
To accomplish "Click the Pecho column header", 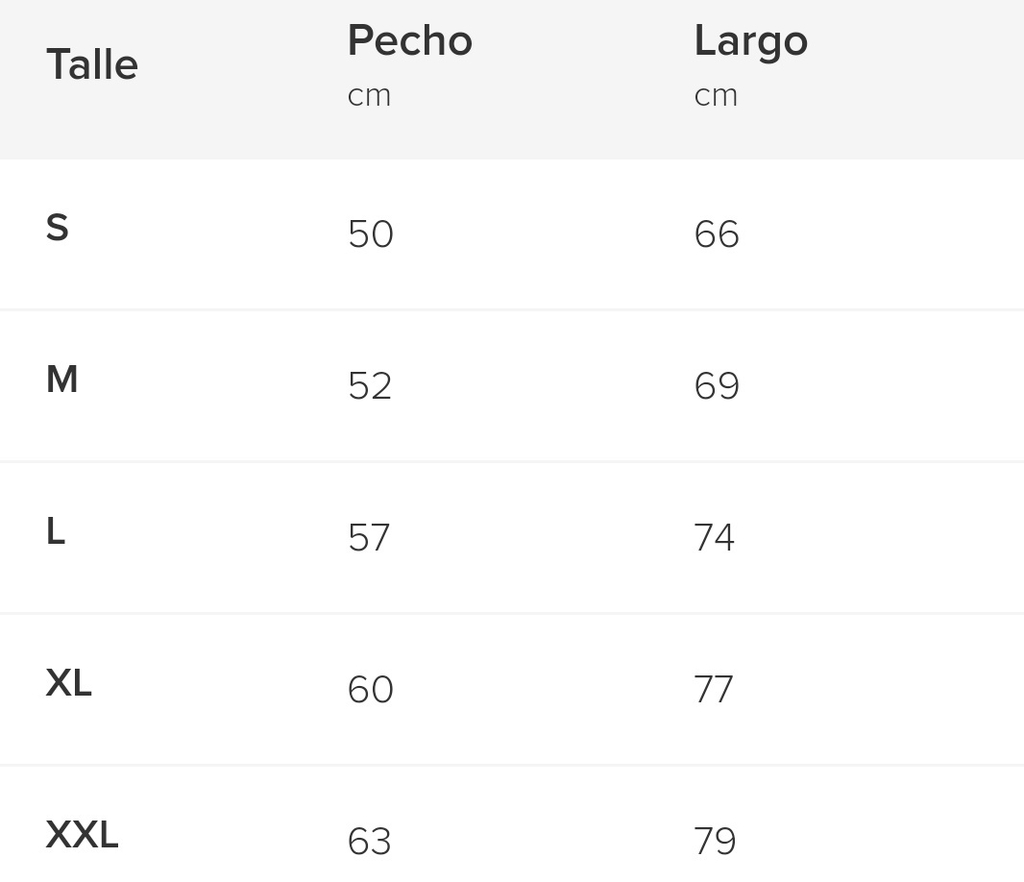I will point(410,40).
